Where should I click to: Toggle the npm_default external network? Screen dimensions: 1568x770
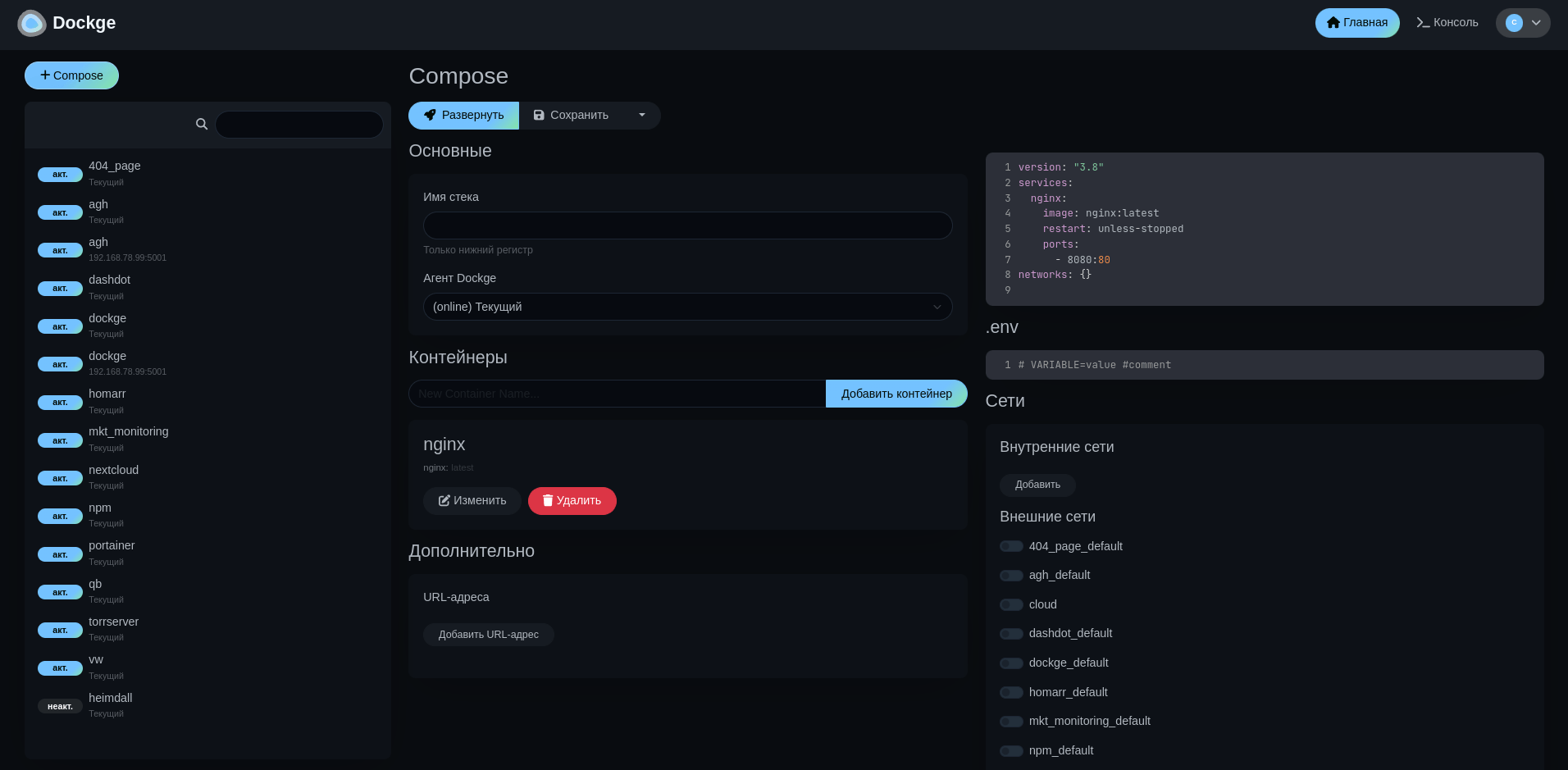point(1011,751)
